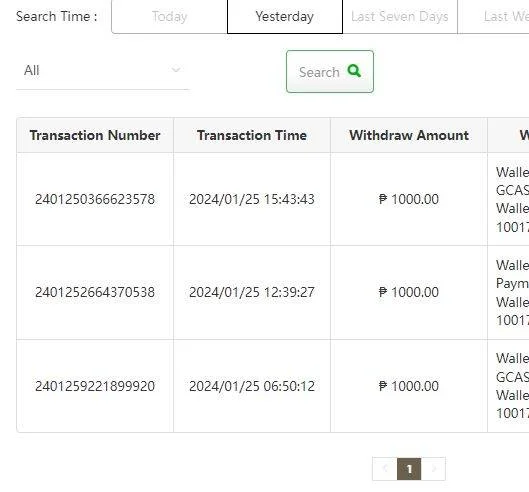
Task: Choose the Last Seven Days filter
Action: tap(400, 17)
